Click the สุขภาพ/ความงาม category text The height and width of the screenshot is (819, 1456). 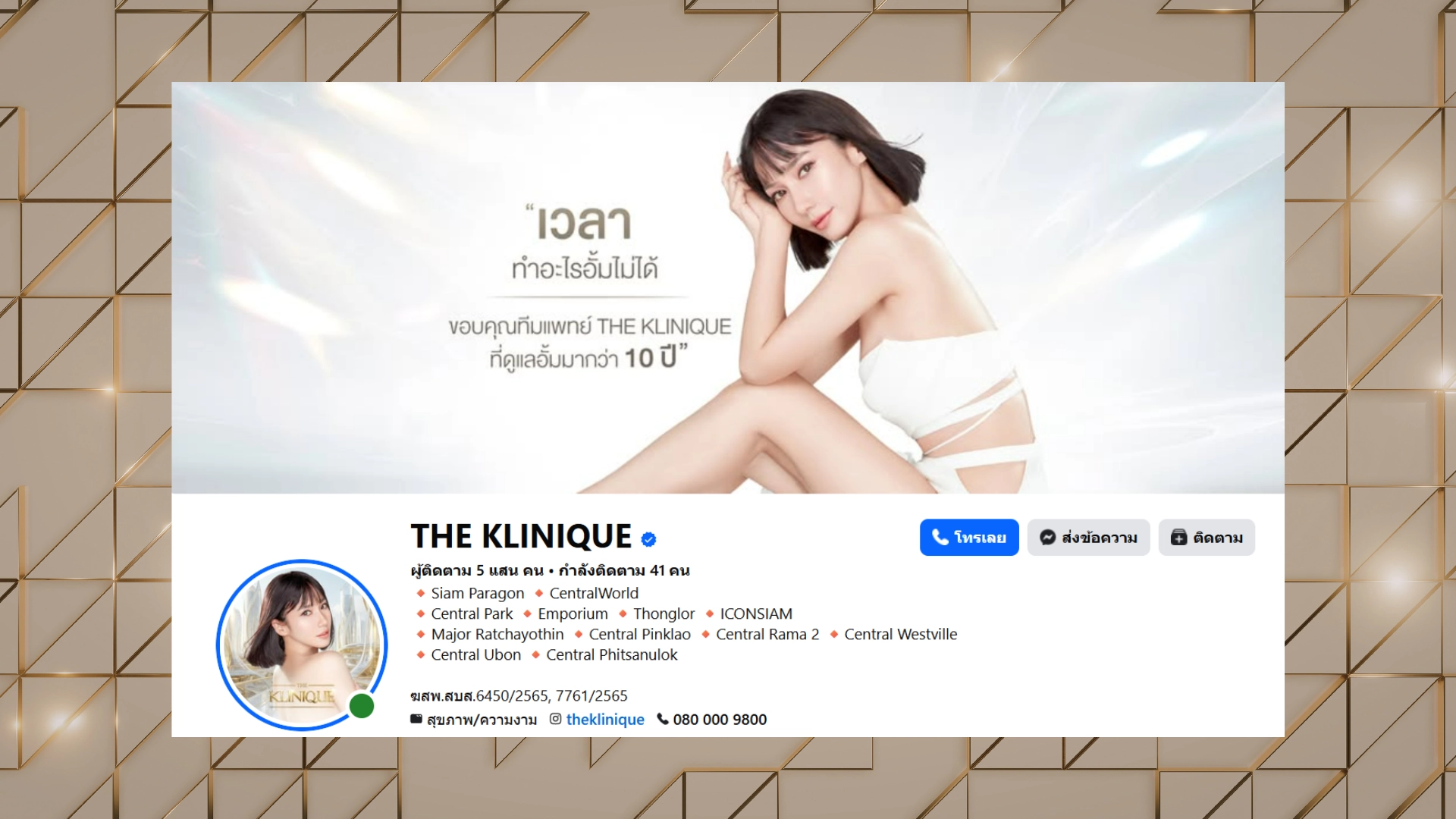tap(482, 720)
